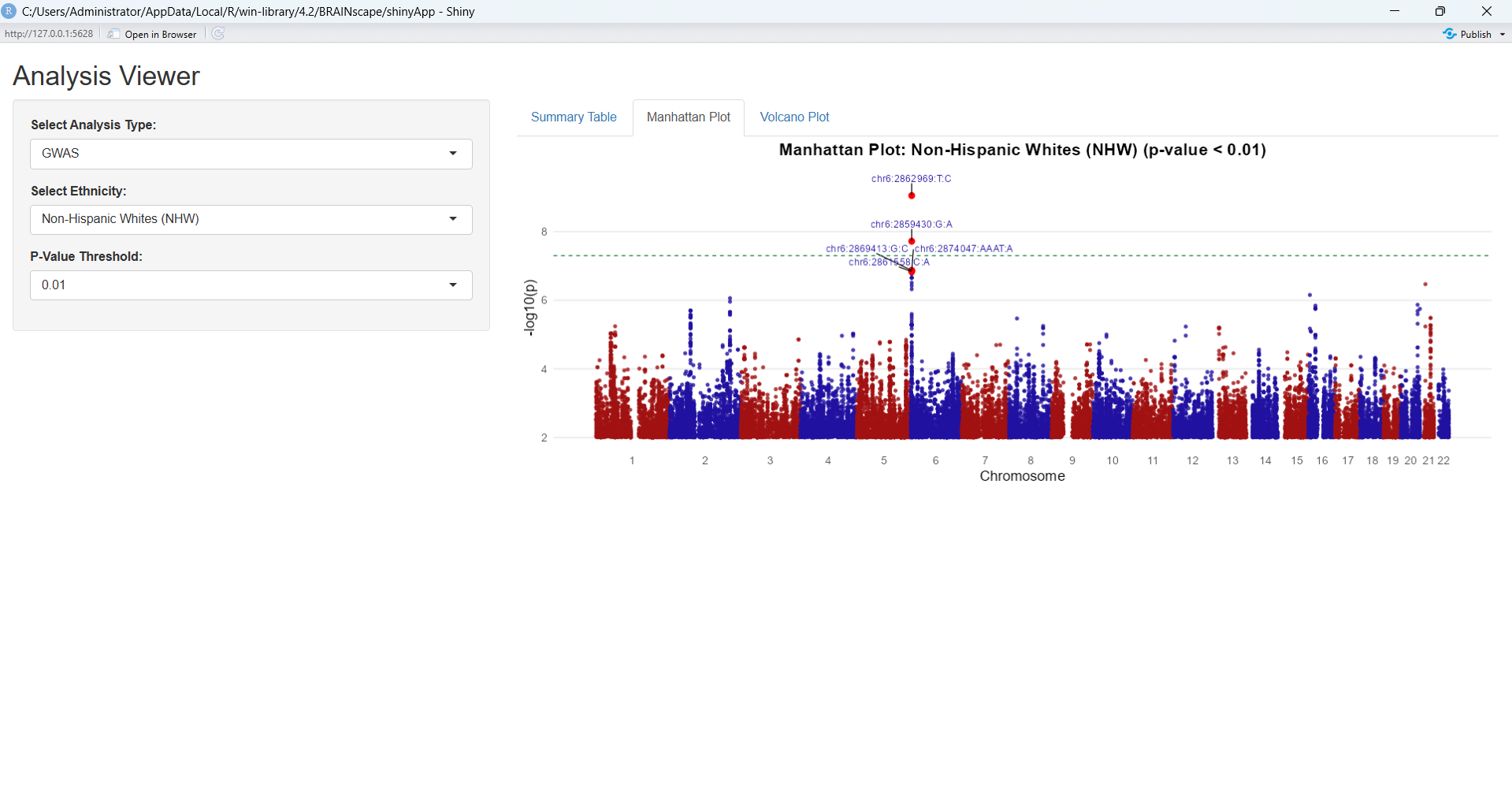Switch to the Summary Table tab

point(573,117)
